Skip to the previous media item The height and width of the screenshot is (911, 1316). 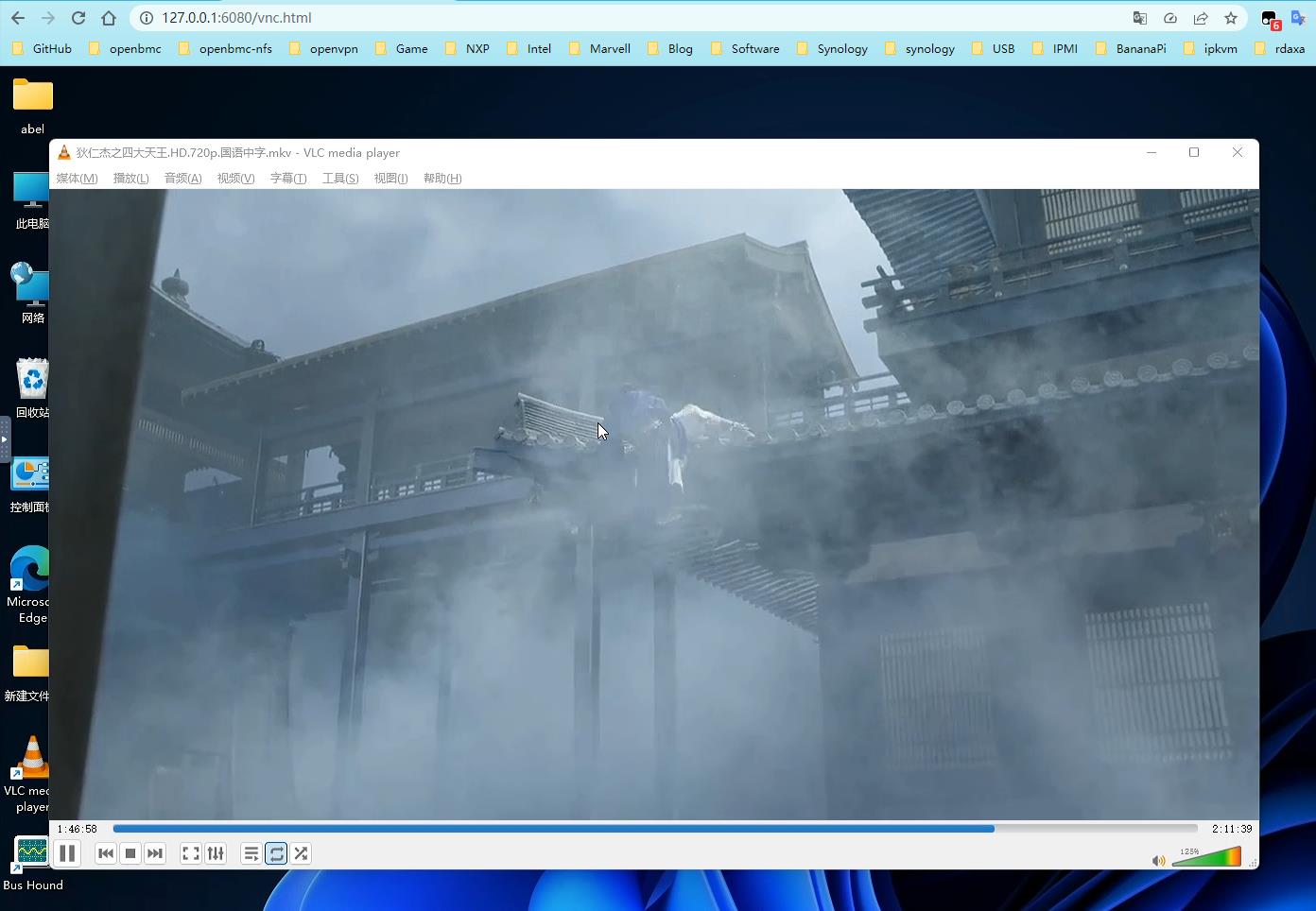point(106,853)
